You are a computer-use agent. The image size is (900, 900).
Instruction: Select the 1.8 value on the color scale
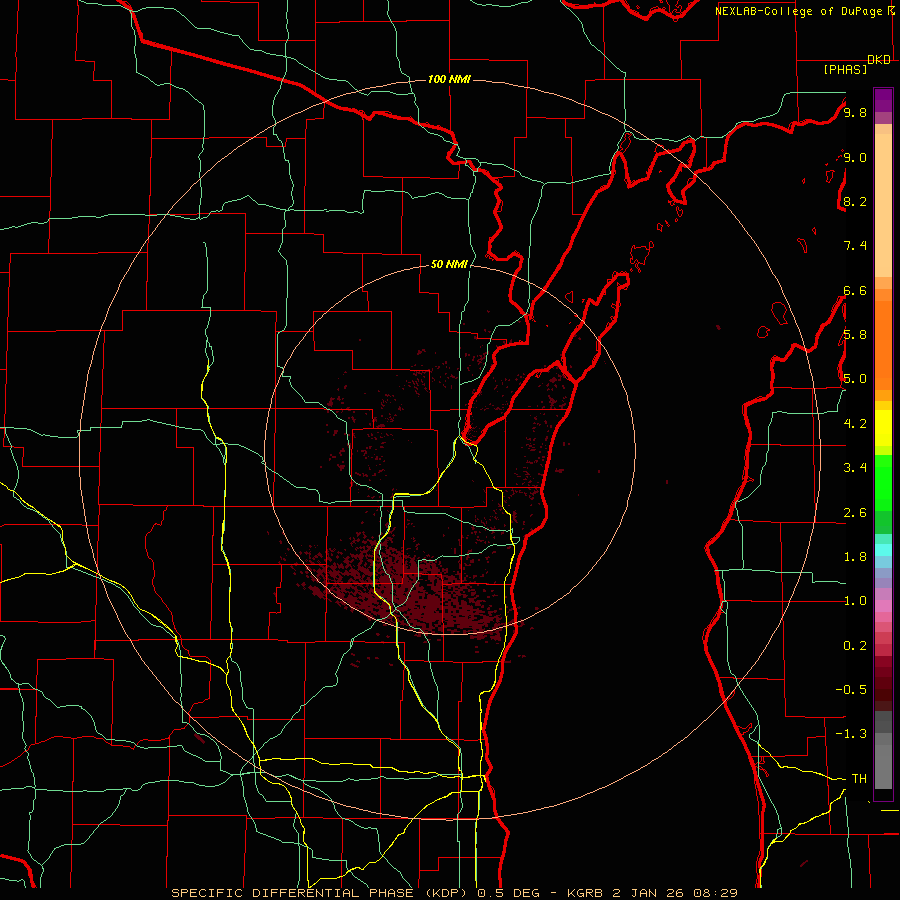pos(855,557)
